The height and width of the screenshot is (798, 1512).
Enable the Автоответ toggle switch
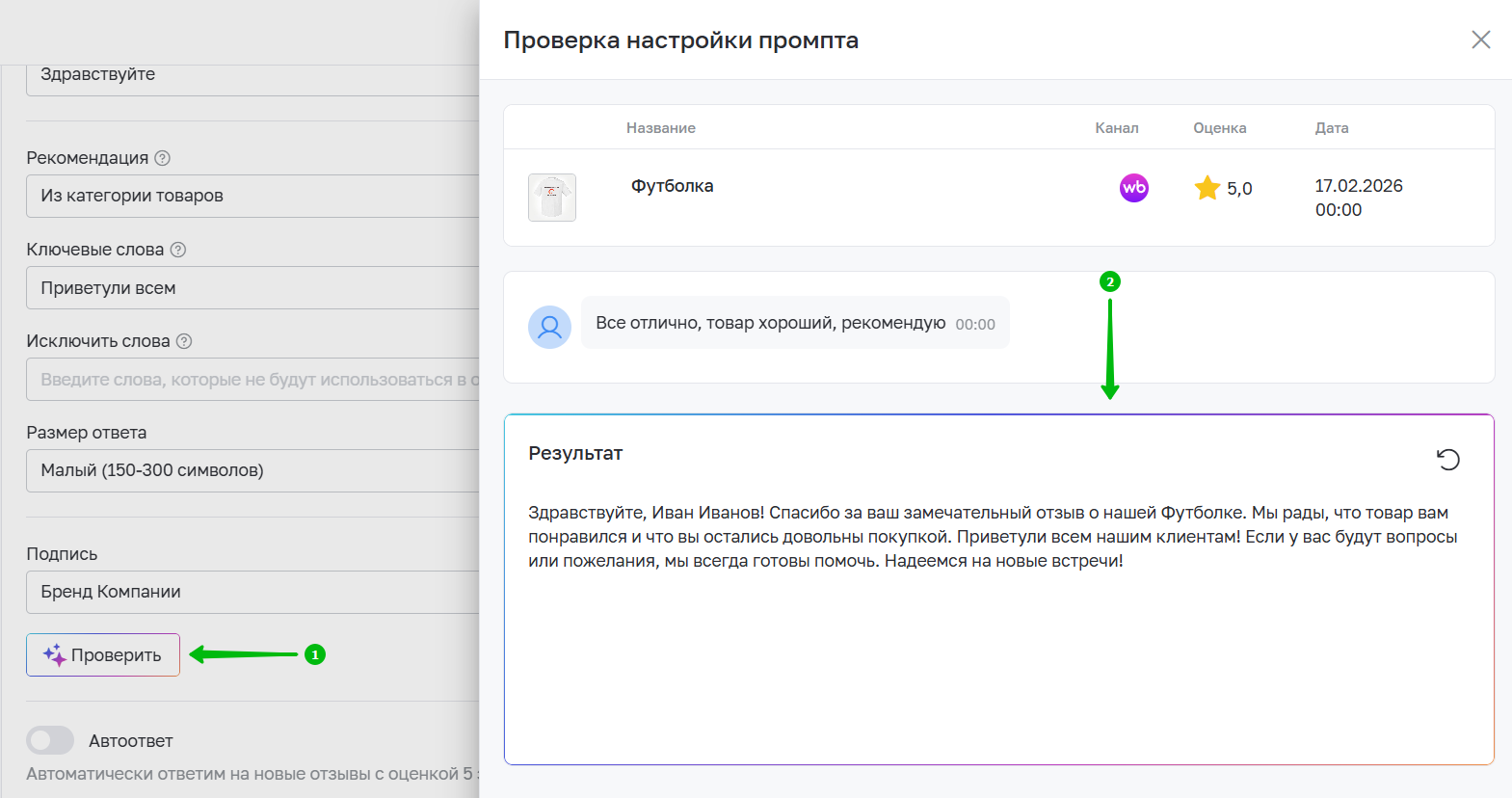[50, 740]
